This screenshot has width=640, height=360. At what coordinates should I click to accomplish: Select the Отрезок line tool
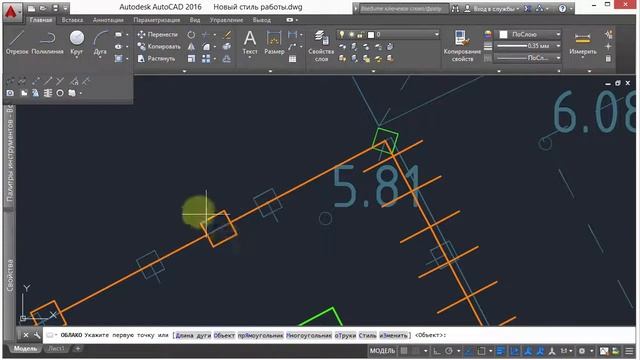tap(17, 42)
